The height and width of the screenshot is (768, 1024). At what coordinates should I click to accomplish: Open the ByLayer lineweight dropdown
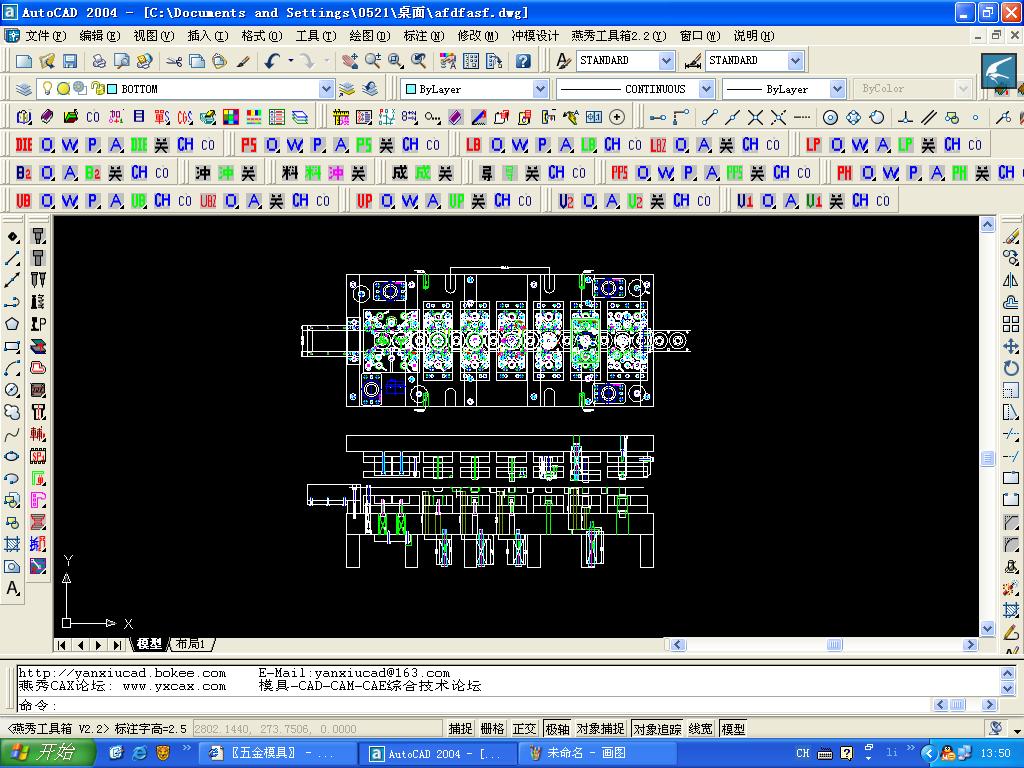tap(837, 89)
